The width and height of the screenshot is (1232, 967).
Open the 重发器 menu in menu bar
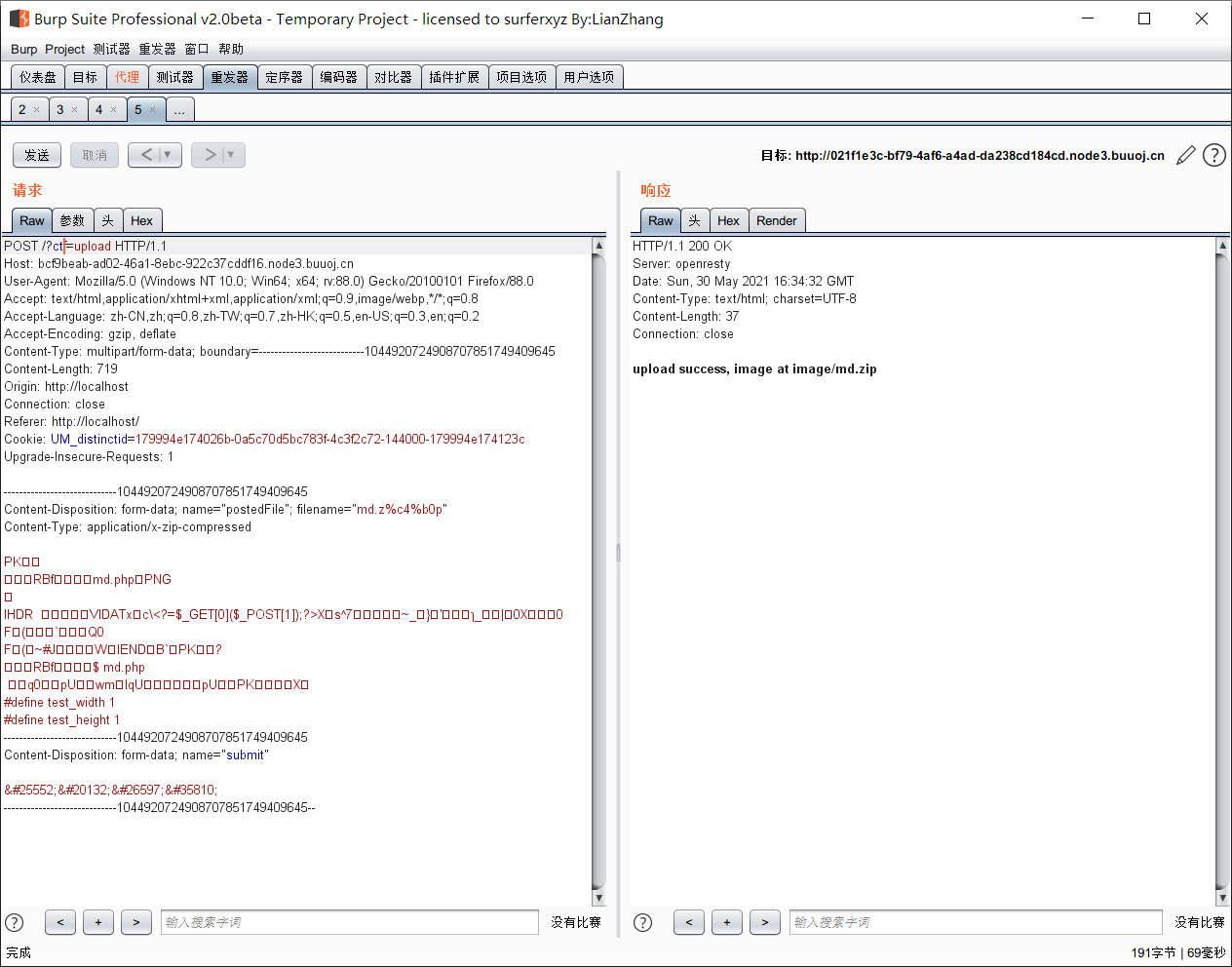[157, 49]
